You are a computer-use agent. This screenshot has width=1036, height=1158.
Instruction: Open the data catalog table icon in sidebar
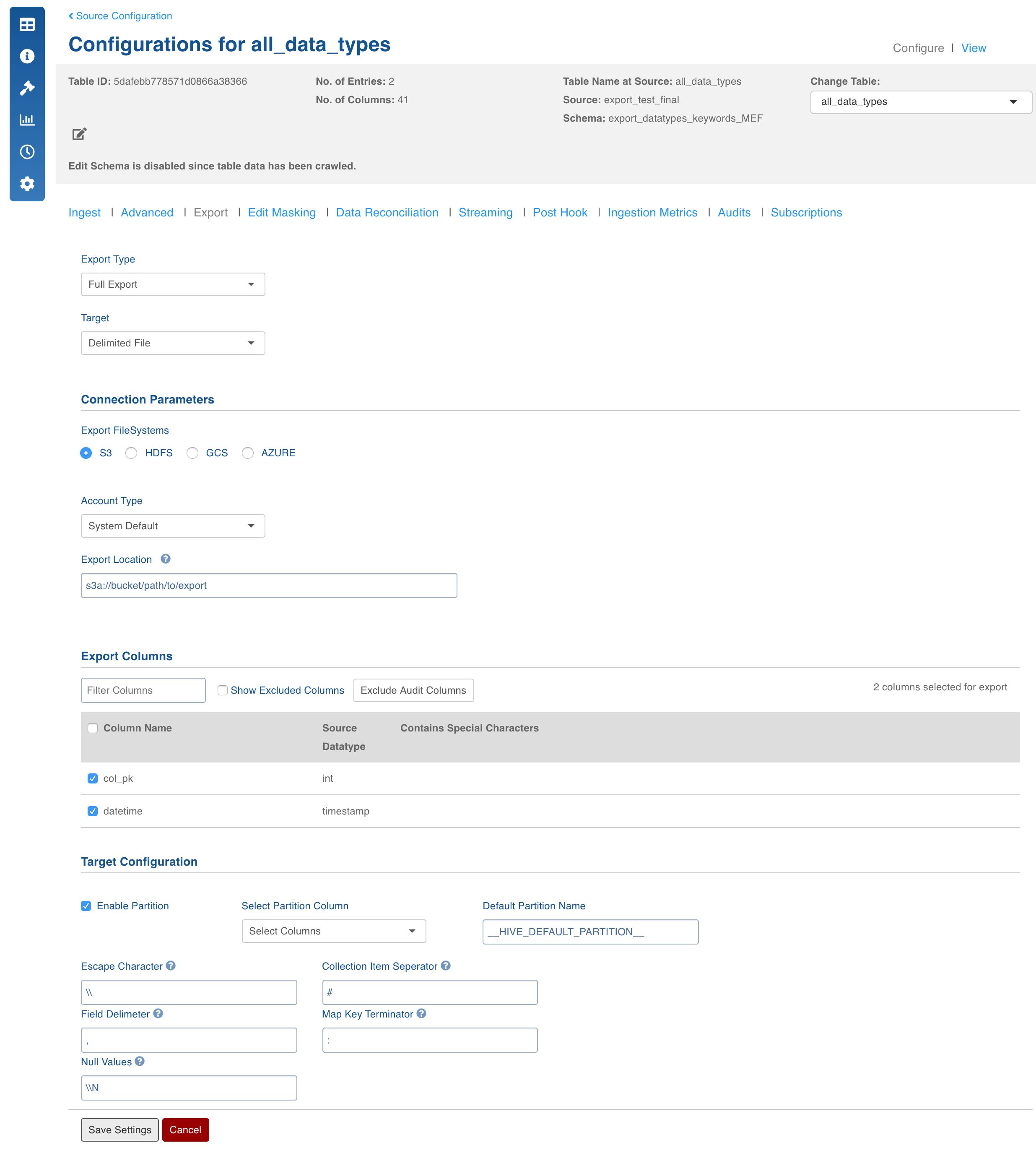tap(27, 24)
